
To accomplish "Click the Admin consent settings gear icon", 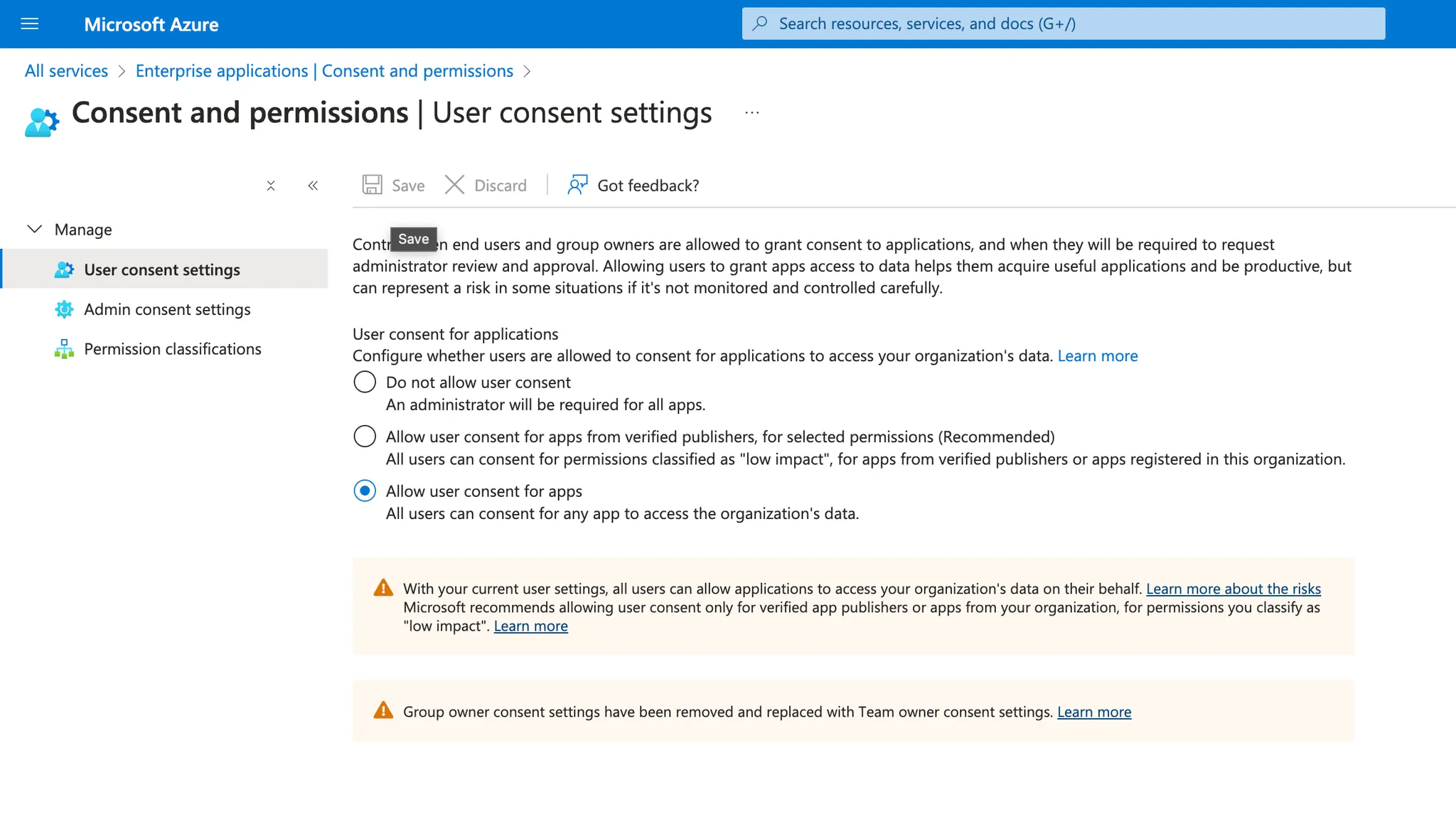I will [x=64, y=309].
